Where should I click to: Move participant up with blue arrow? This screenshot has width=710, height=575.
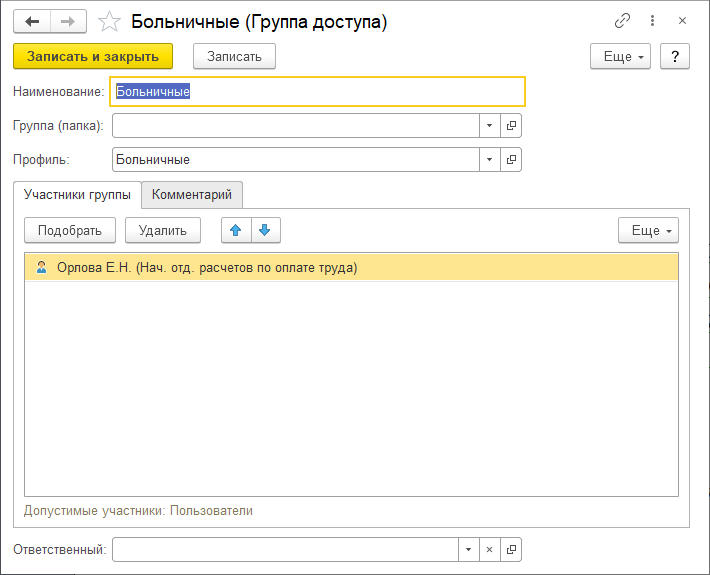click(236, 230)
